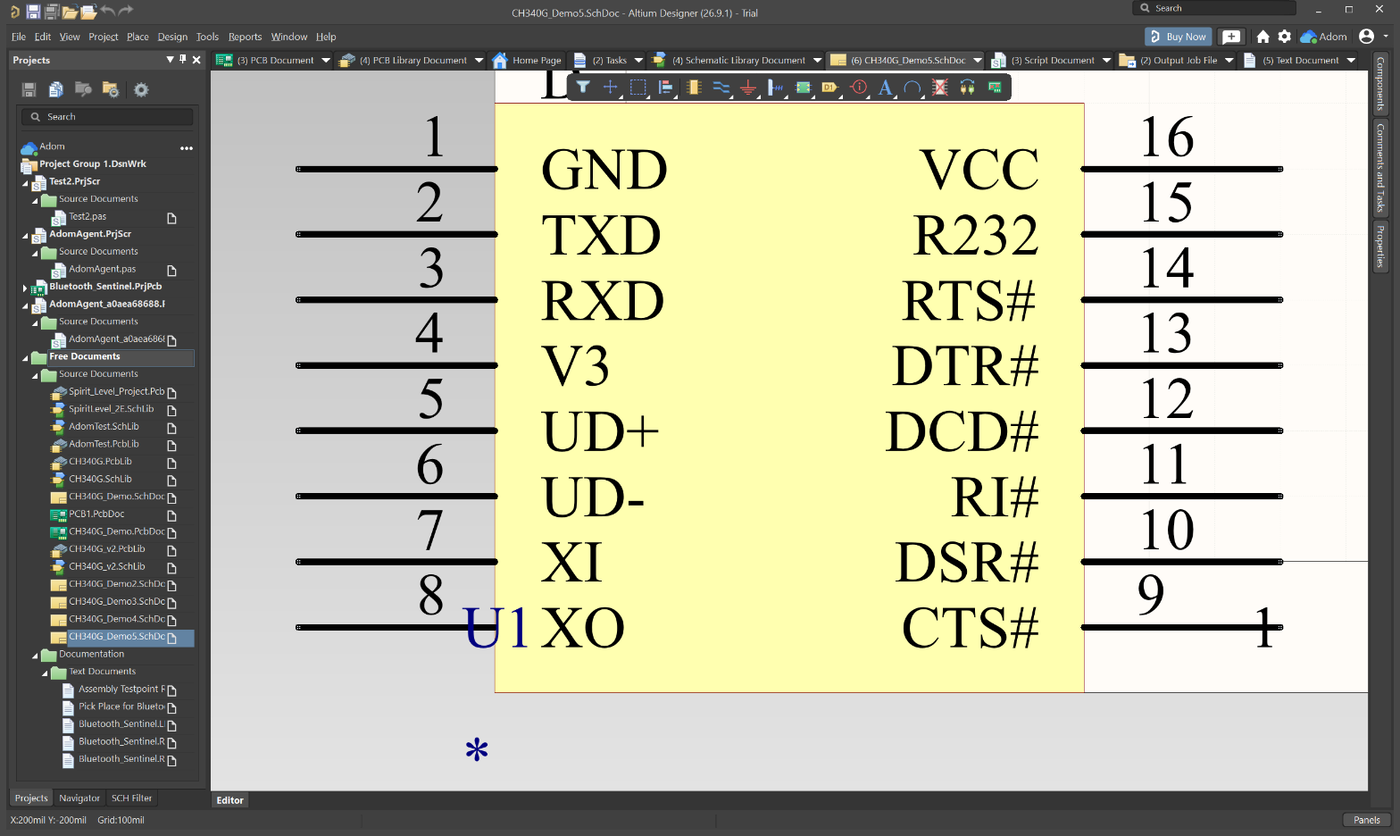Open Projects panel dropdown arrow menu

pyautogui.click(x=170, y=60)
